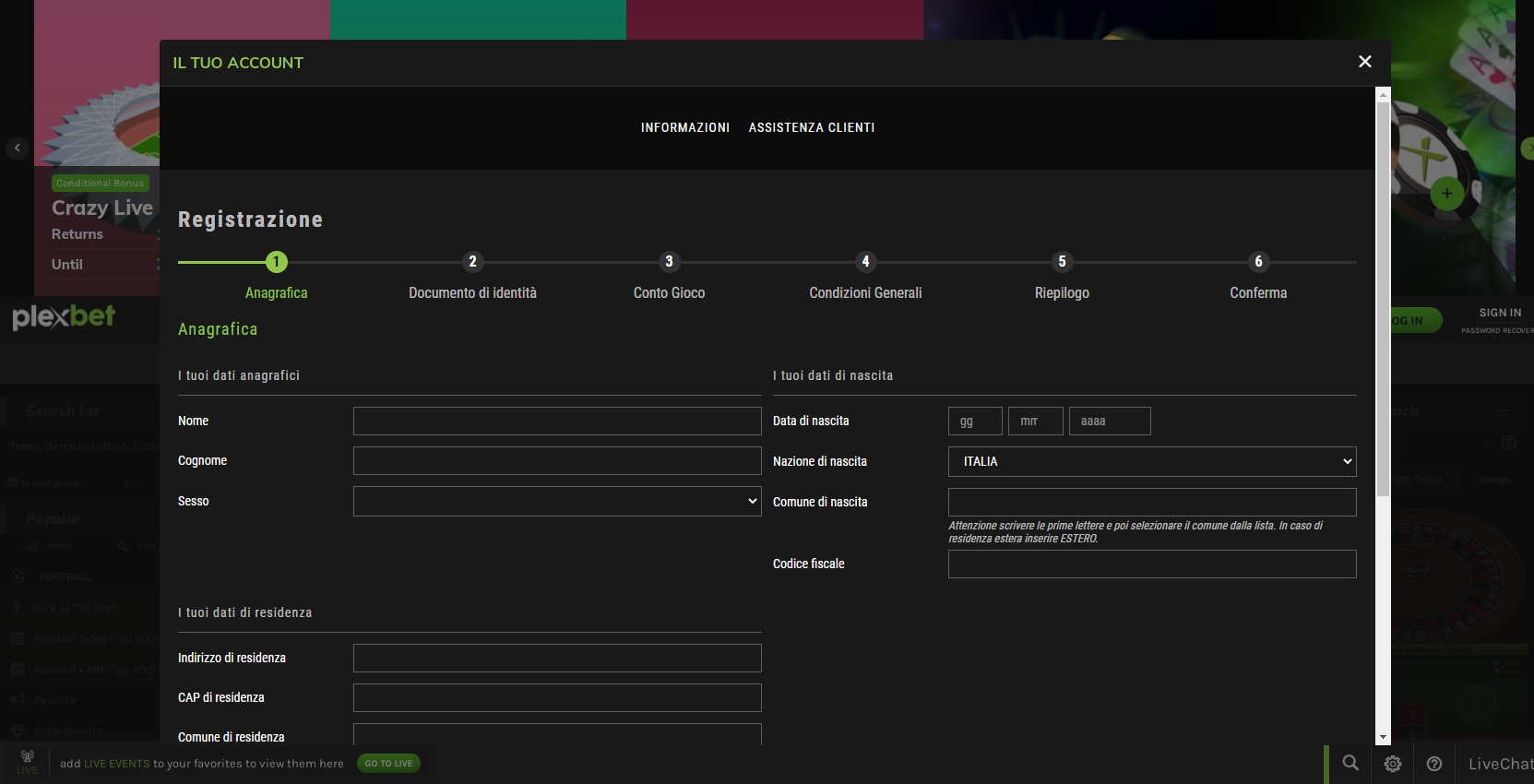The height and width of the screenshot is (784, 1534).
Task: Click previous banner arrow on carousel
Action: pos(18,148)
